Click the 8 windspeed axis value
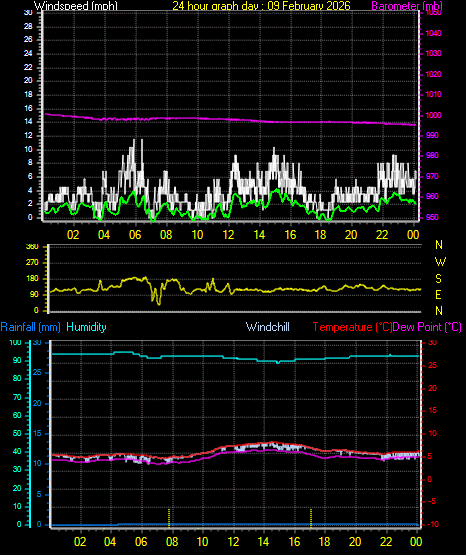The image size is (466, 555). 30,163
